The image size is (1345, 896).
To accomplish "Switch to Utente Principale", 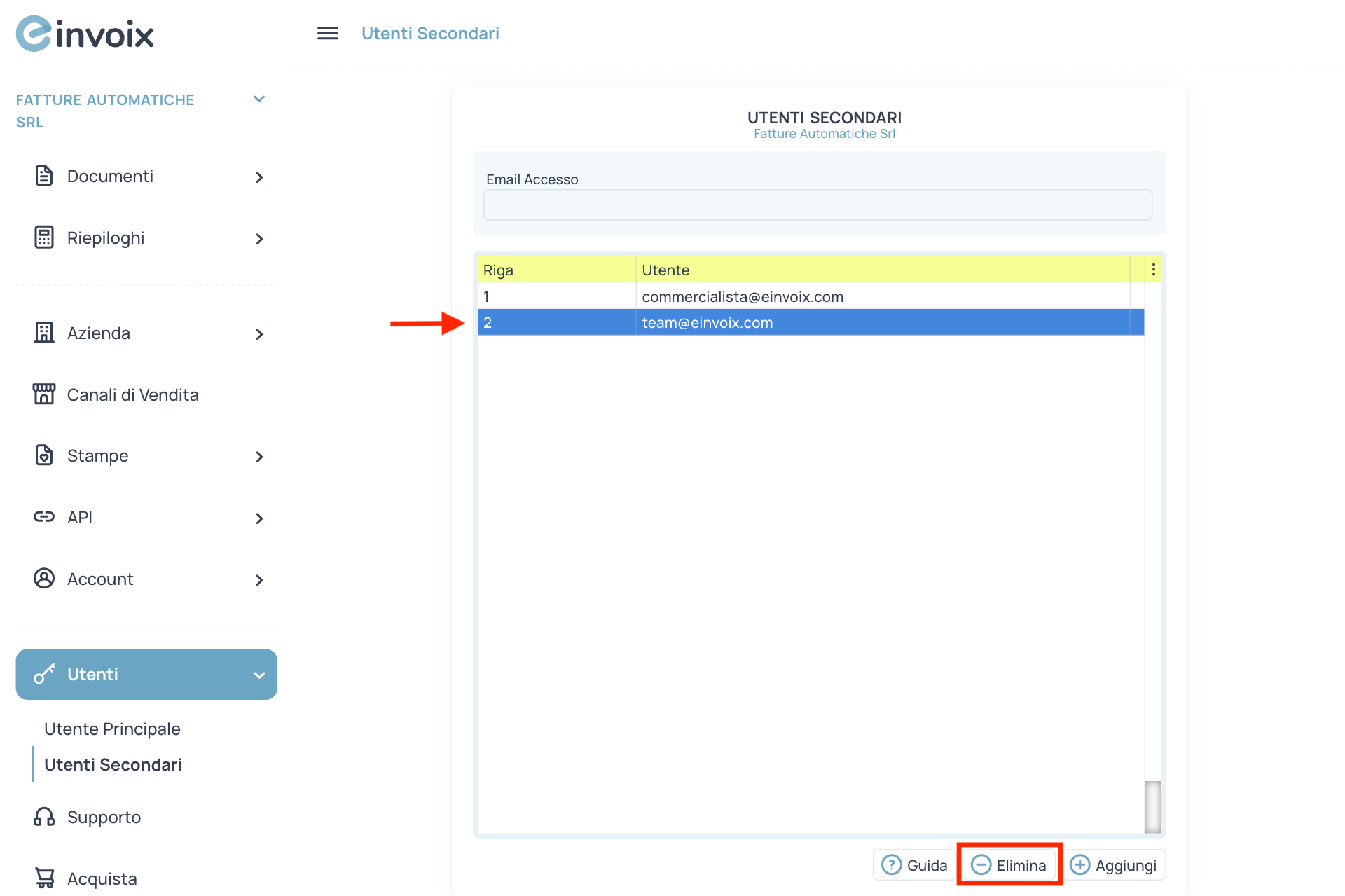I will coord(112,729).
